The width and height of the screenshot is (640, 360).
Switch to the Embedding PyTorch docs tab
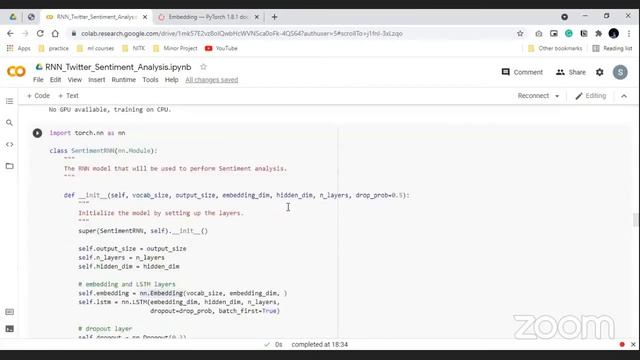tap(208, 17)
